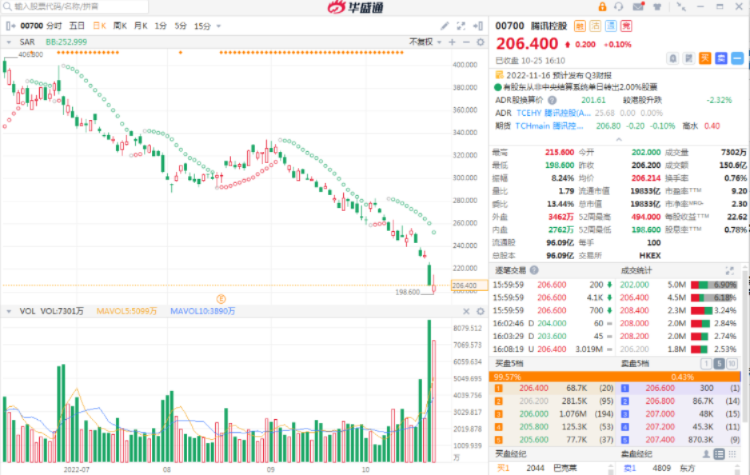Zoom out chart with minus icon
Viewport: 750px width, 475px height.
pyautogui.click(x=466, y=42)
